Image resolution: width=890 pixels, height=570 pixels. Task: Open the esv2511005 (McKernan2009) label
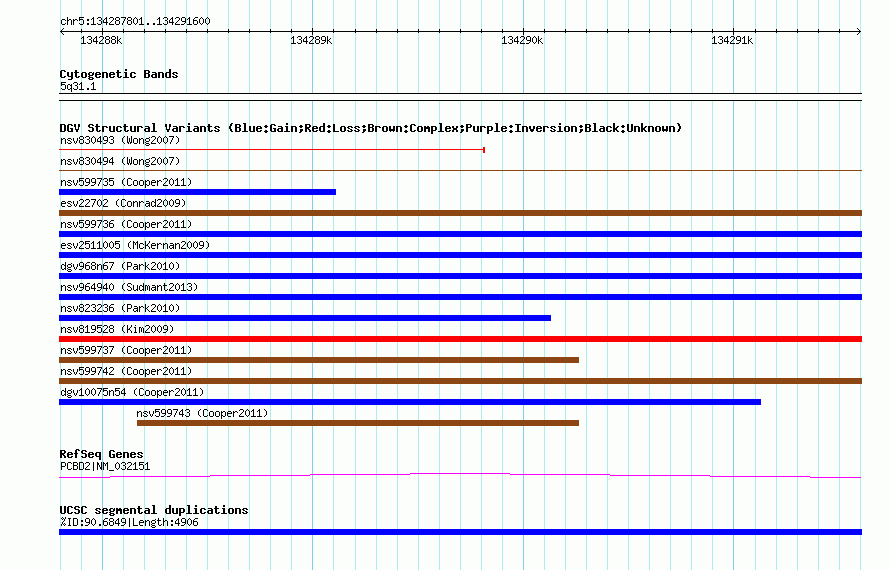click(x=135, y=245)
